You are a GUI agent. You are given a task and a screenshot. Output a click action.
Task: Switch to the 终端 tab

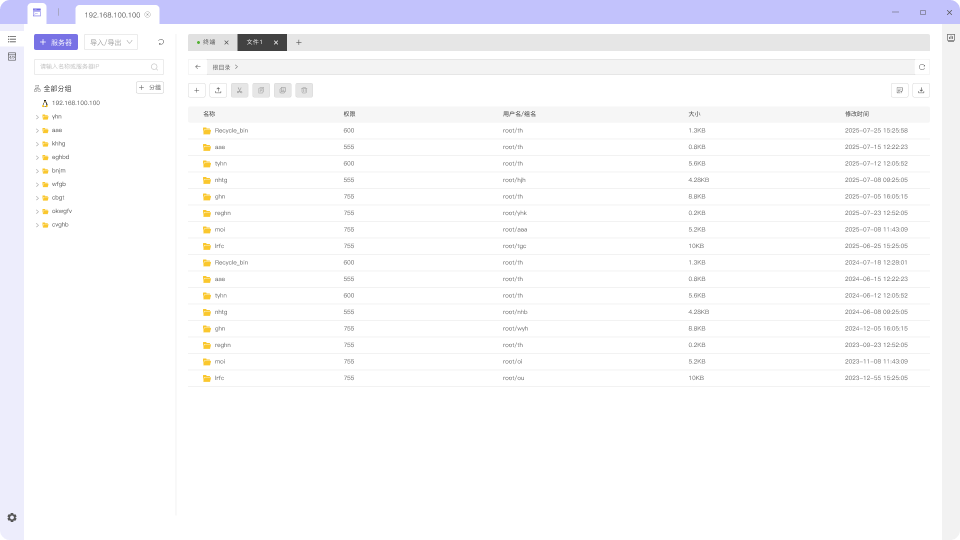208,42
